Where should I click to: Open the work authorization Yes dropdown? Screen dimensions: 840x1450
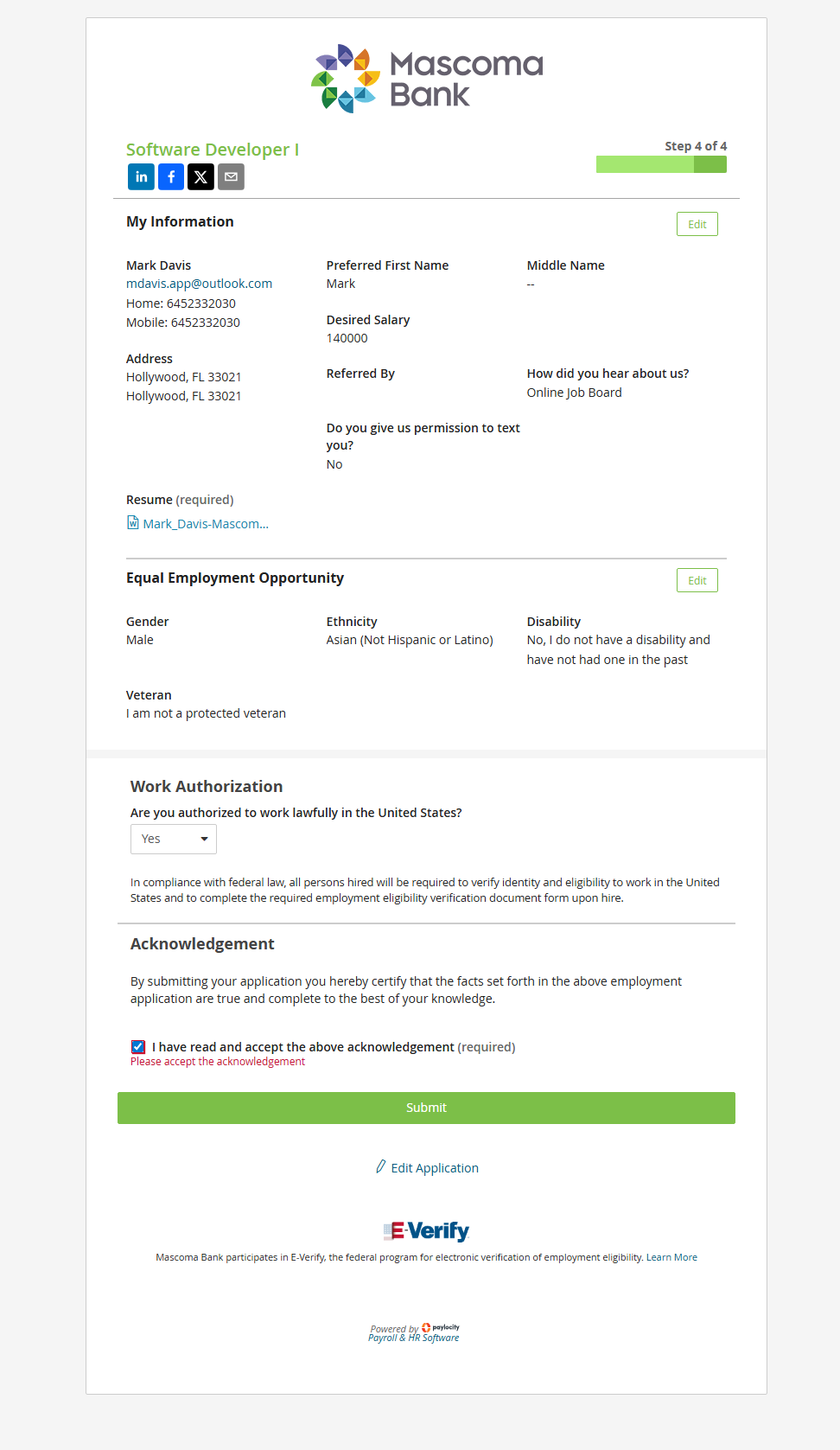click(174, 840)
